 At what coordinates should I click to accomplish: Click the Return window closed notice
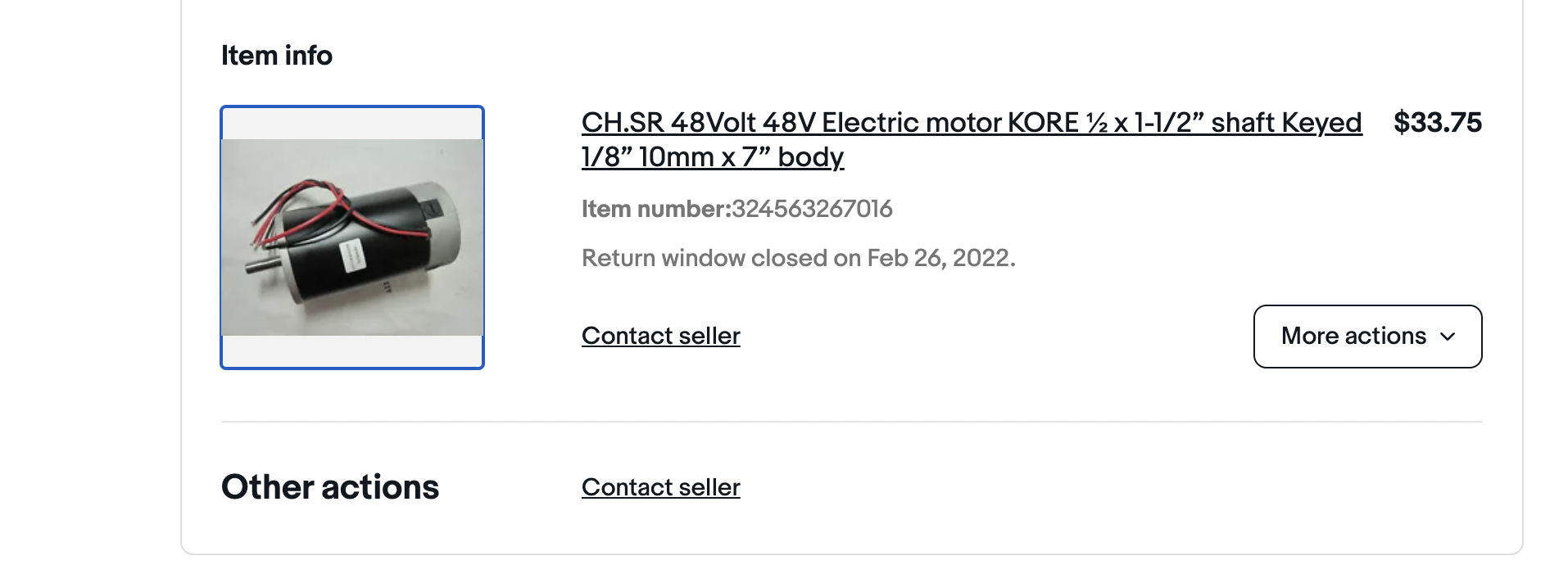(x=798, y=259)
